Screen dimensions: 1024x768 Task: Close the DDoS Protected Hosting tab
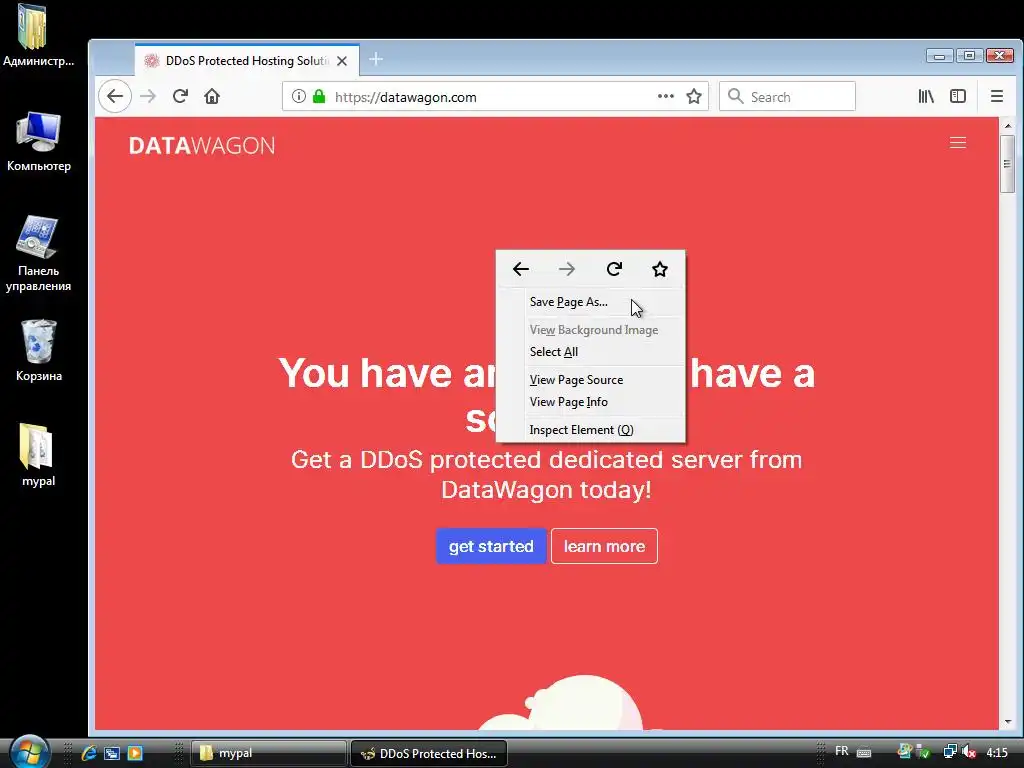(342, 61)
